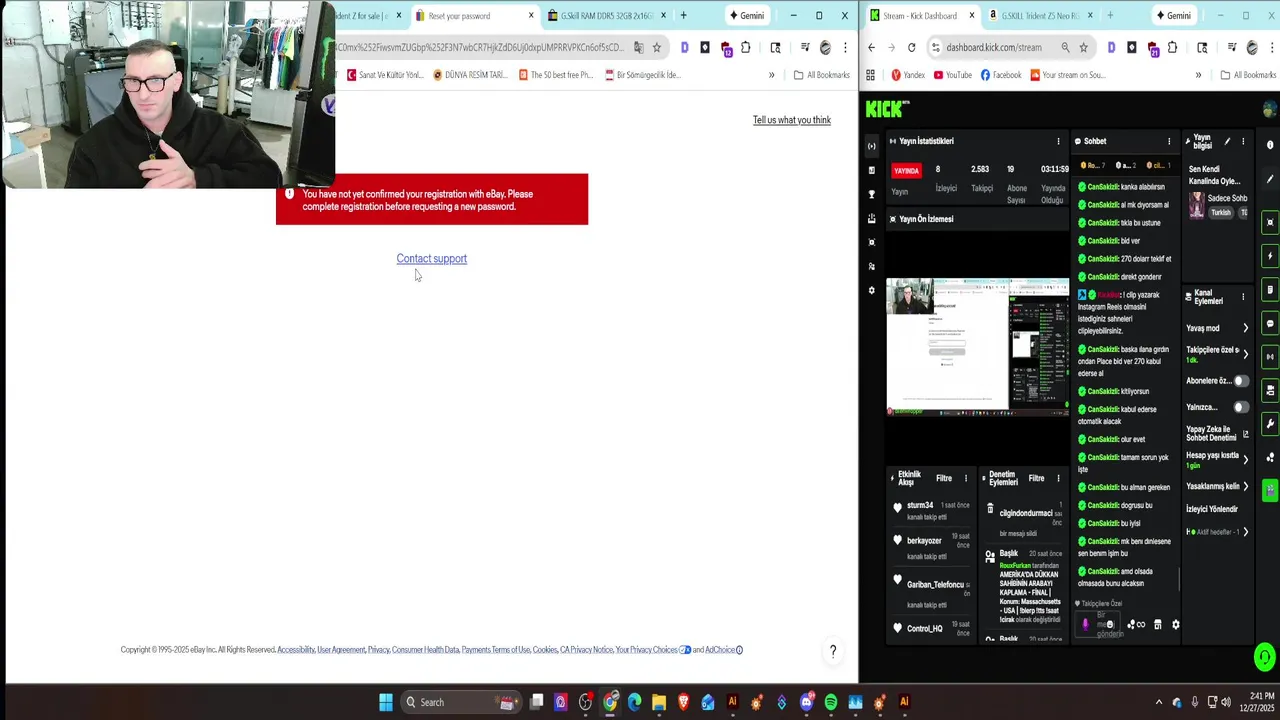1280x720 pixels.
Task: Open the trophy icon in Kick sidebar
Action: [871, 194]
